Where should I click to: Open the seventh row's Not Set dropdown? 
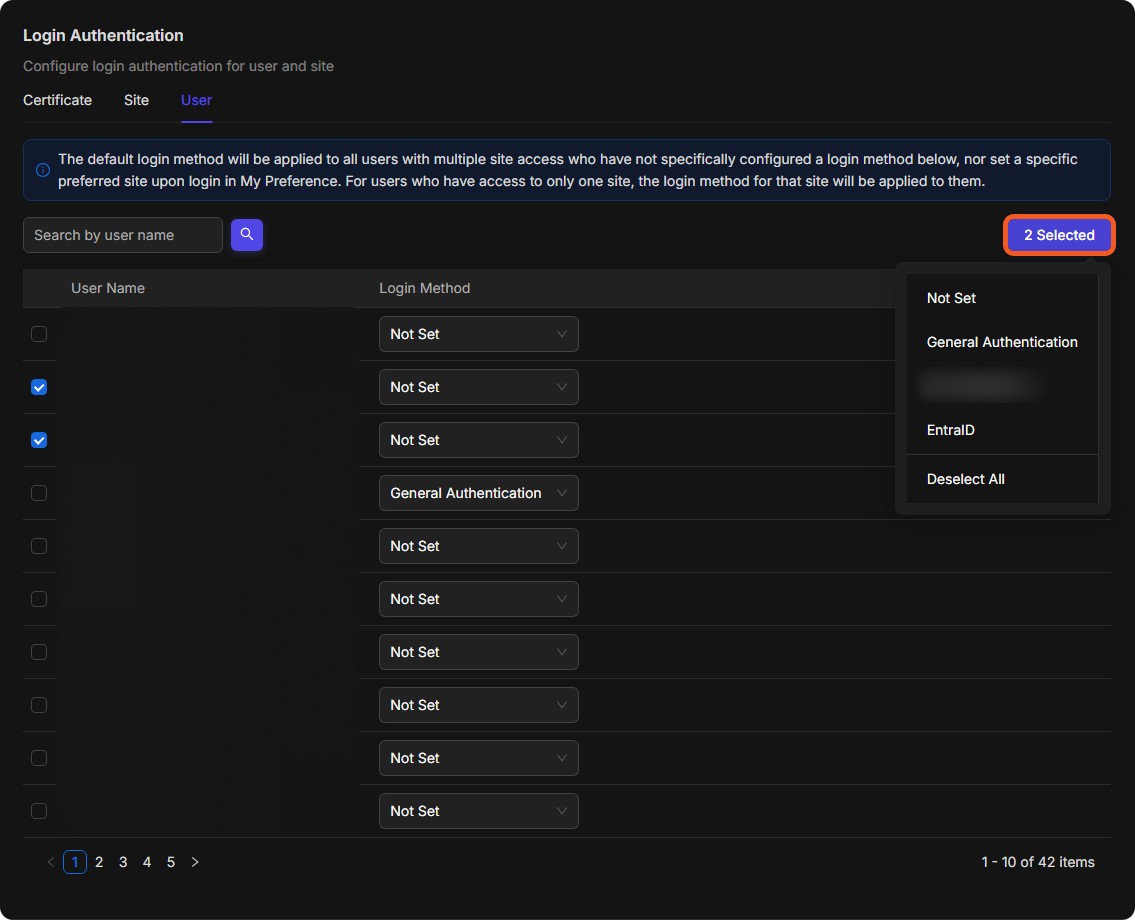[x=478, y=652]
